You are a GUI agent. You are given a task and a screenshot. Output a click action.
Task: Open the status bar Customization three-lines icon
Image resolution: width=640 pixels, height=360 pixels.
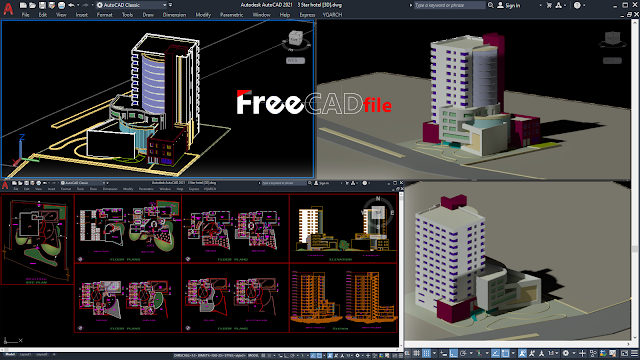click(634, 353)
